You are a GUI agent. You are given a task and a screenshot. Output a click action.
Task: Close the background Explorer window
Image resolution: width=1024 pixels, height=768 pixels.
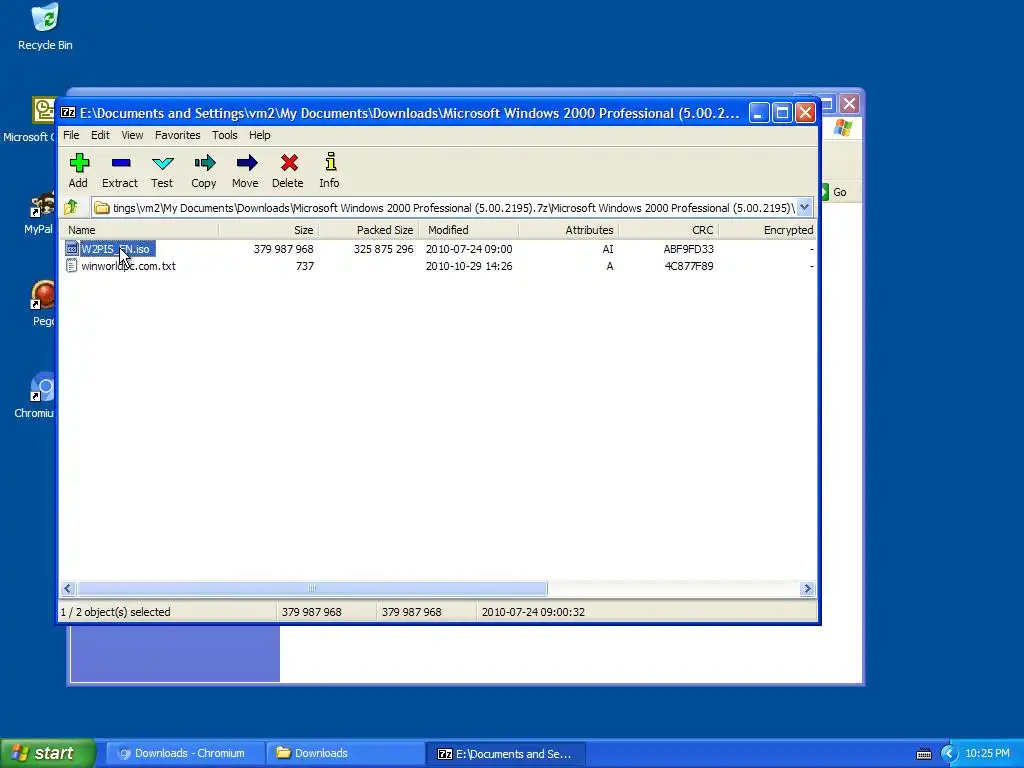(849, 103)
